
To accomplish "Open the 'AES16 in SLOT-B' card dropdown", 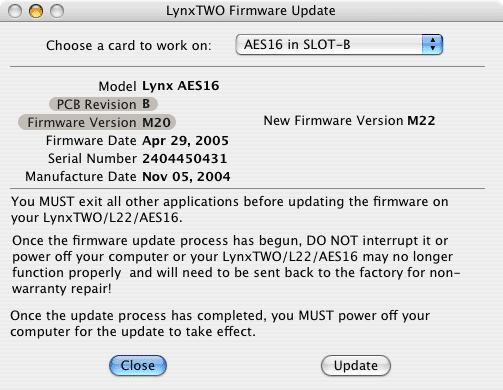I will tap(339, 44).
